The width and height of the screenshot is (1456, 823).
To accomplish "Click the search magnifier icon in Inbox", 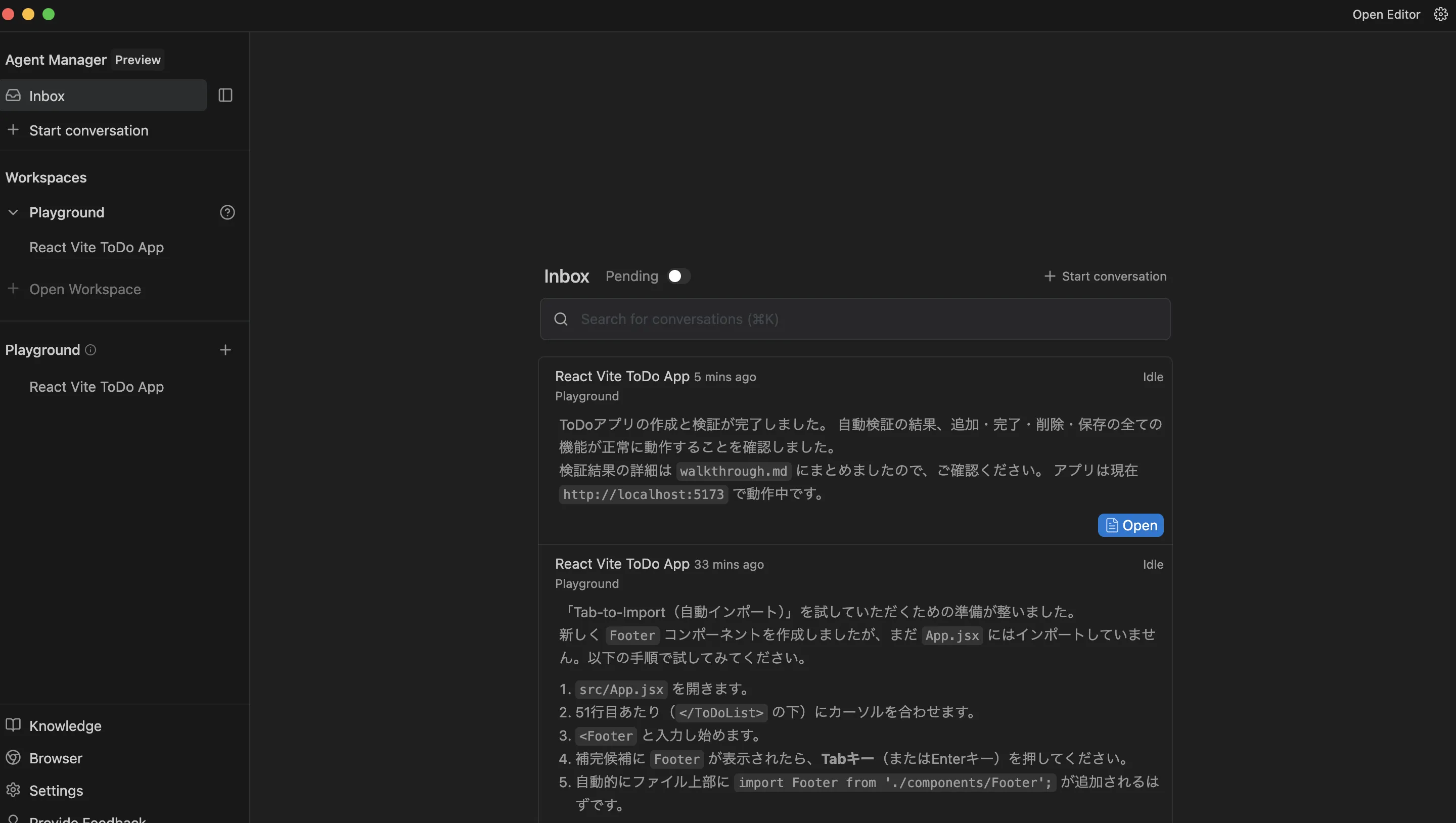I will (x=560, y=319).
